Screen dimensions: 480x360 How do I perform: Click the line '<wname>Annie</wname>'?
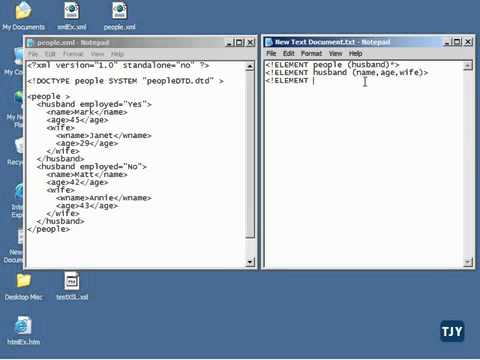coord(104,198)
